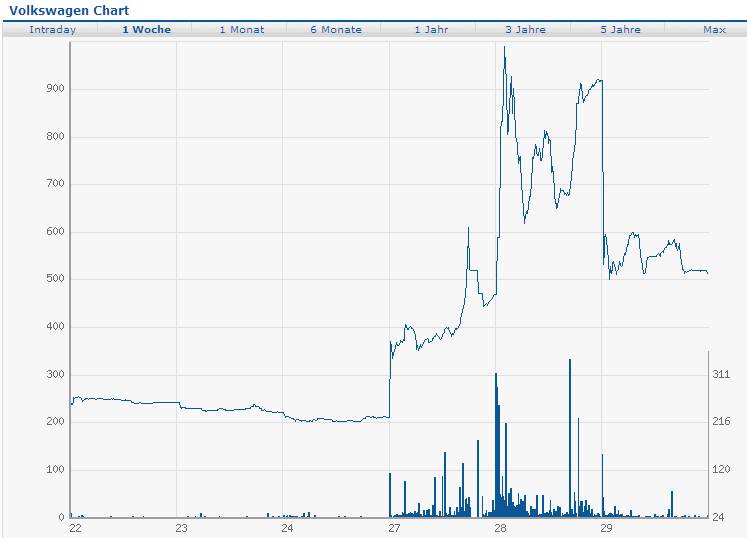This screenshot has width=747, height=538.
Task: Click the 700 price axis label
Action: (x=55, y=183)
